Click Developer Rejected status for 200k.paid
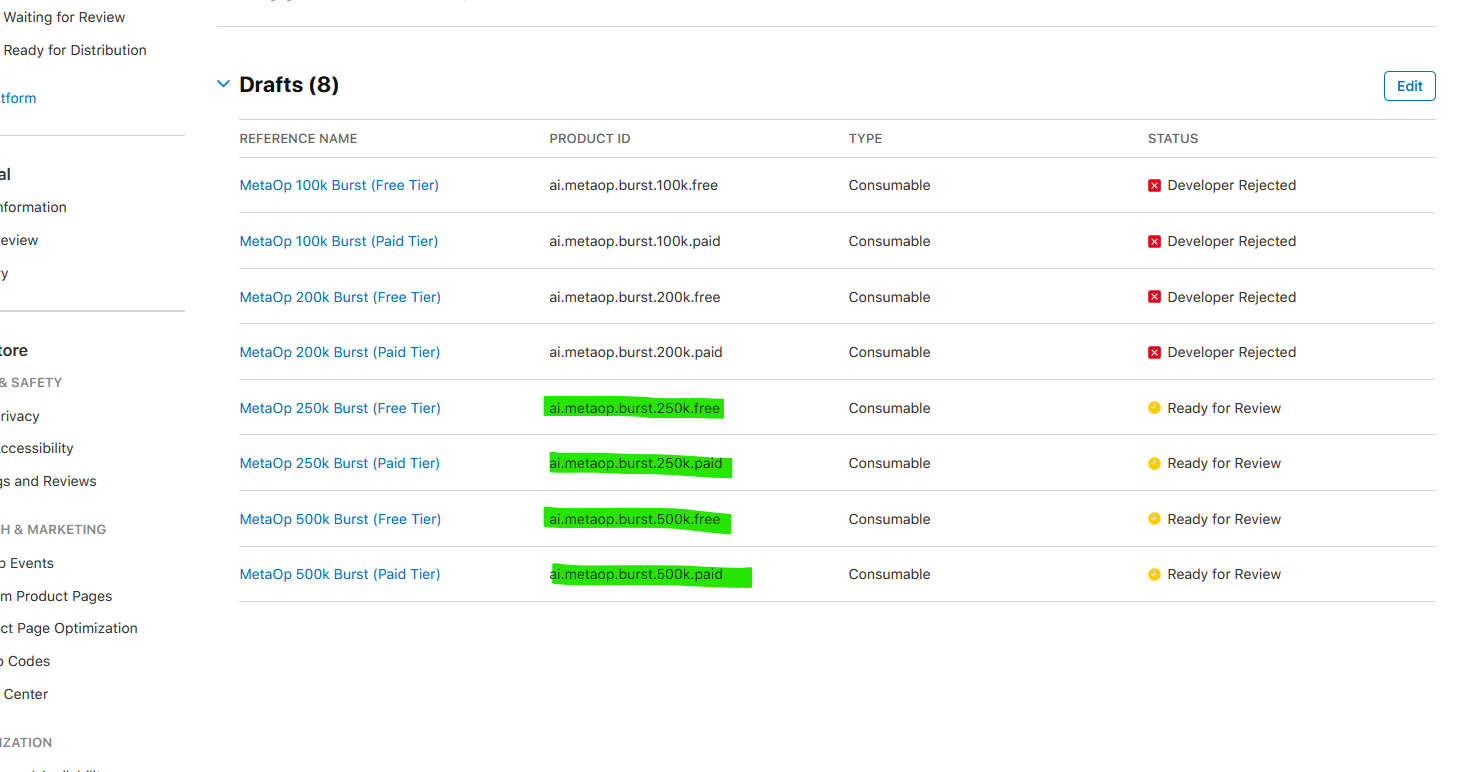The height and width of the screenshot is (772, 1457). tap(1231, 352)
